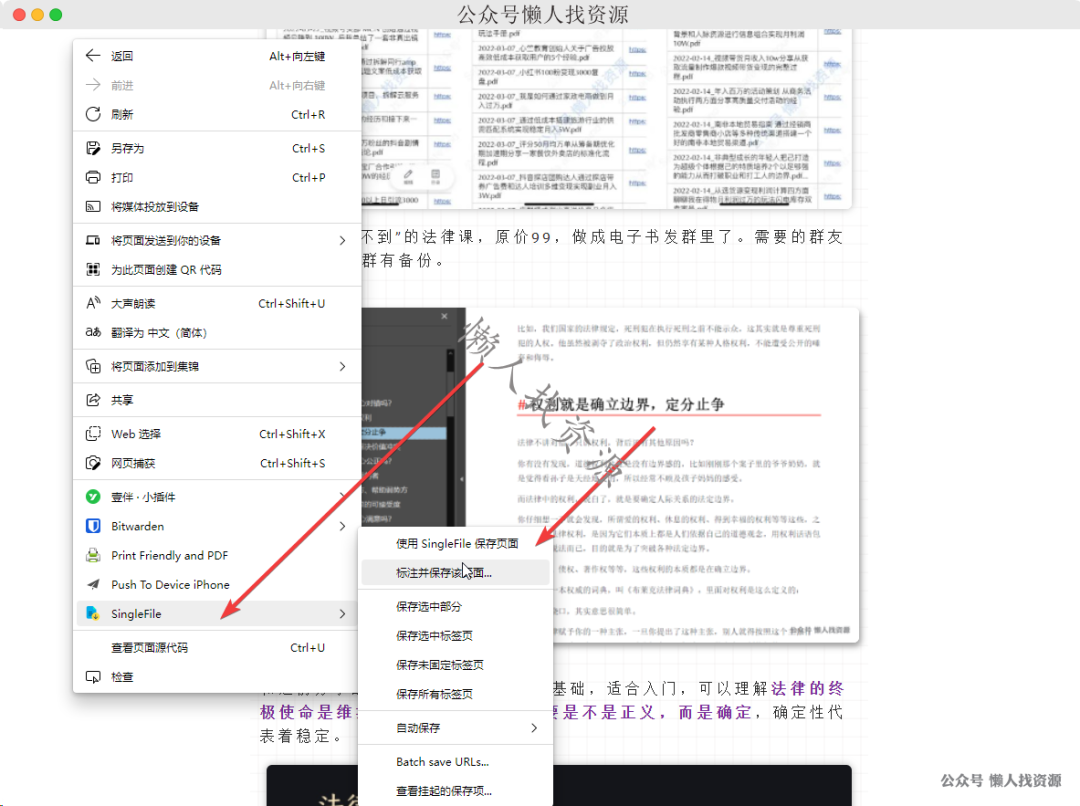Click the cast icon beside 将媒体投放到设备
The image size is (1080, 806).
pyautogui.click(x=93, y=207)
